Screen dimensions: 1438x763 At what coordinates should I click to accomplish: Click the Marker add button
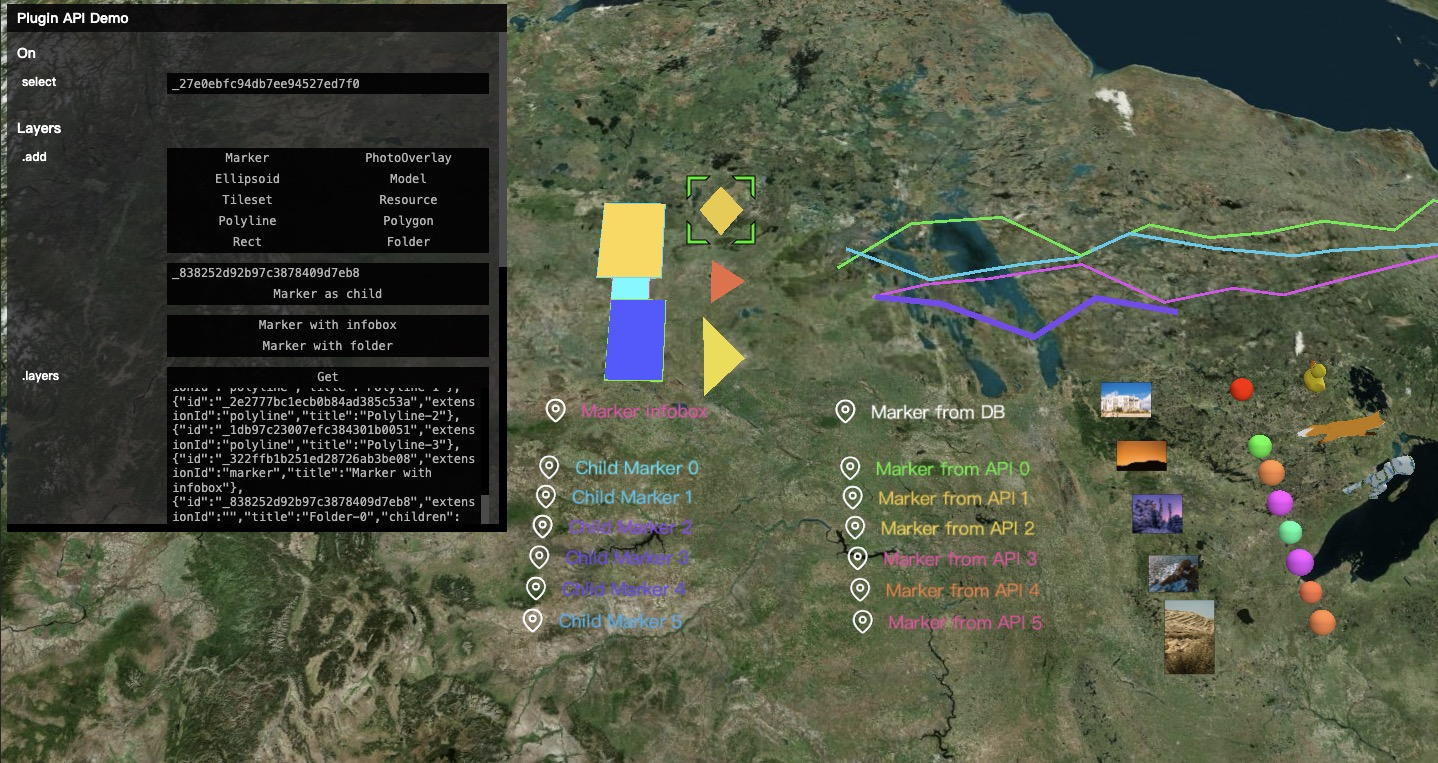(x=247, y=158)
